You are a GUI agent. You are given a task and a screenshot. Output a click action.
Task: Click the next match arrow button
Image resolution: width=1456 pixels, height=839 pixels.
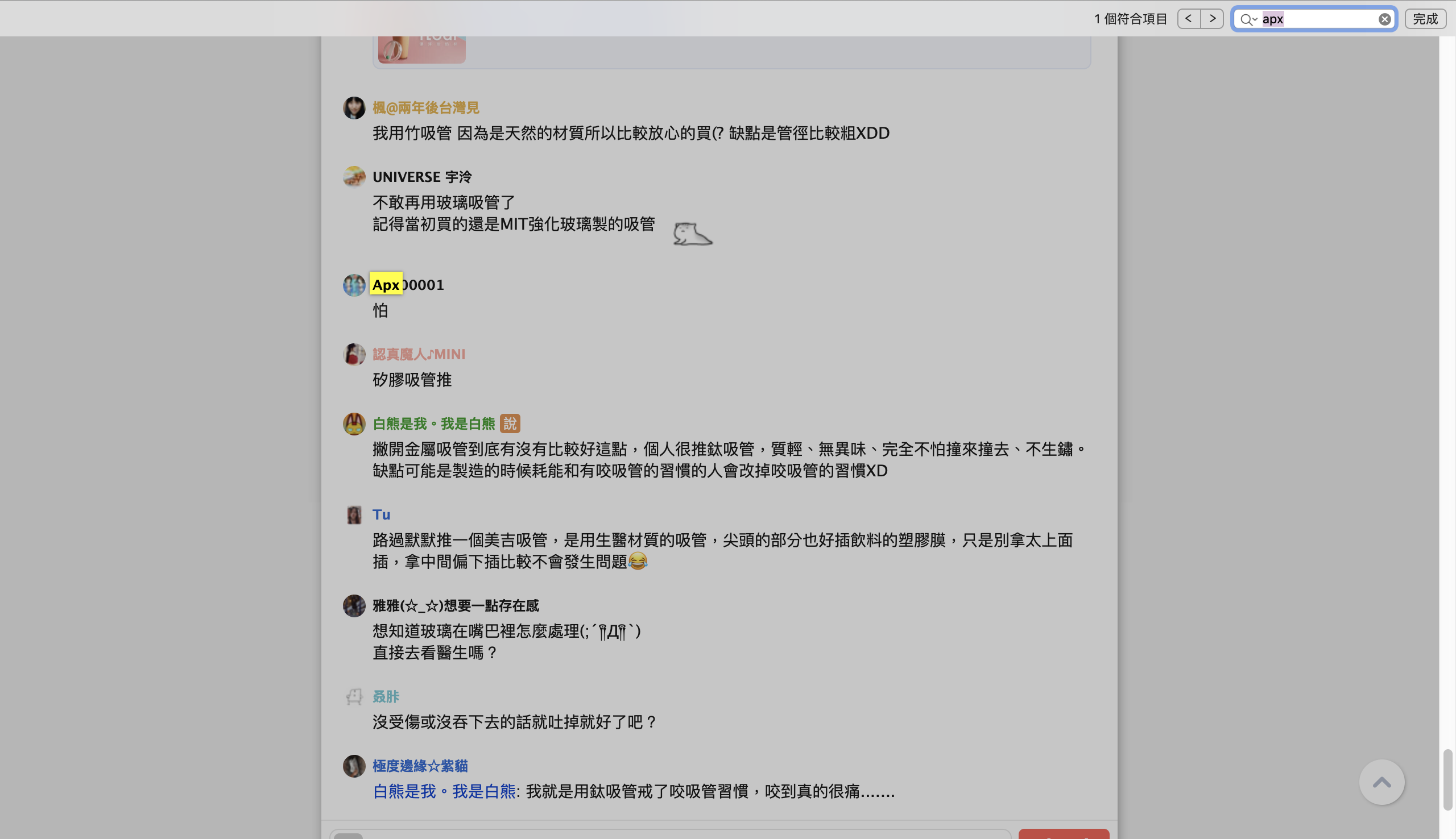coord(1212,19)
